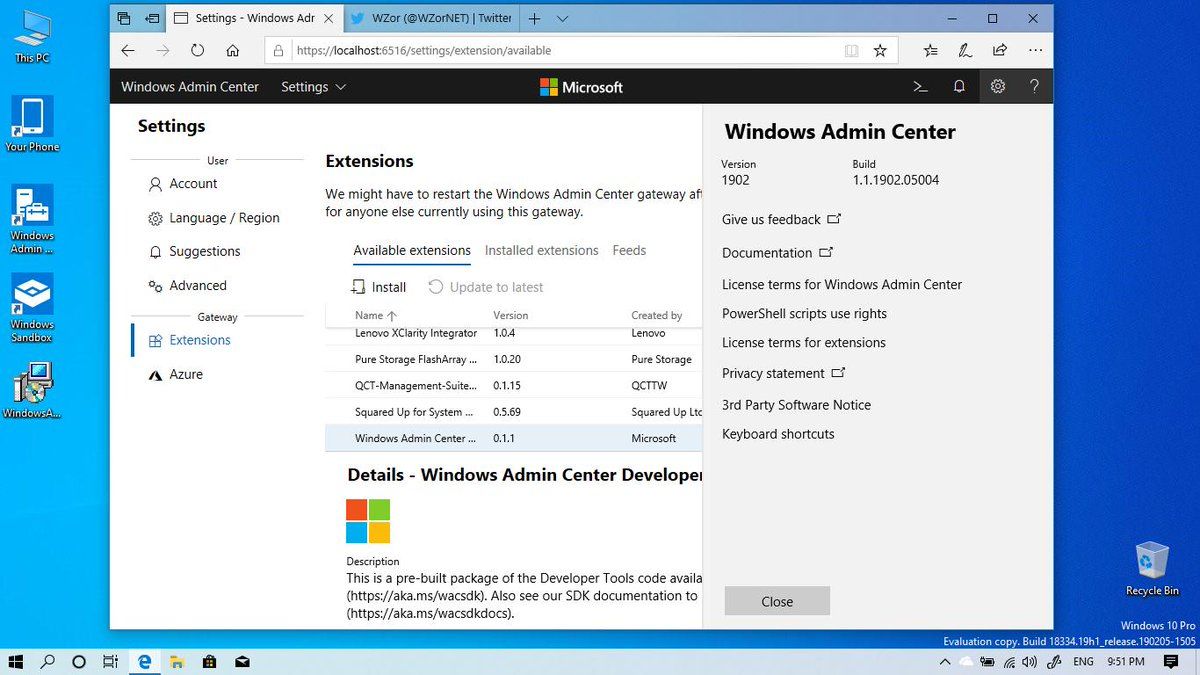1200x675 pixels.
Task: Refresh the page in Edge
Action: [x=197, y=50]
